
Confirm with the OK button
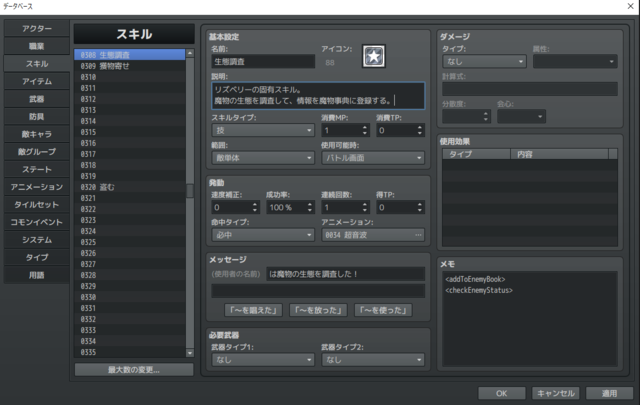[502, 393]
